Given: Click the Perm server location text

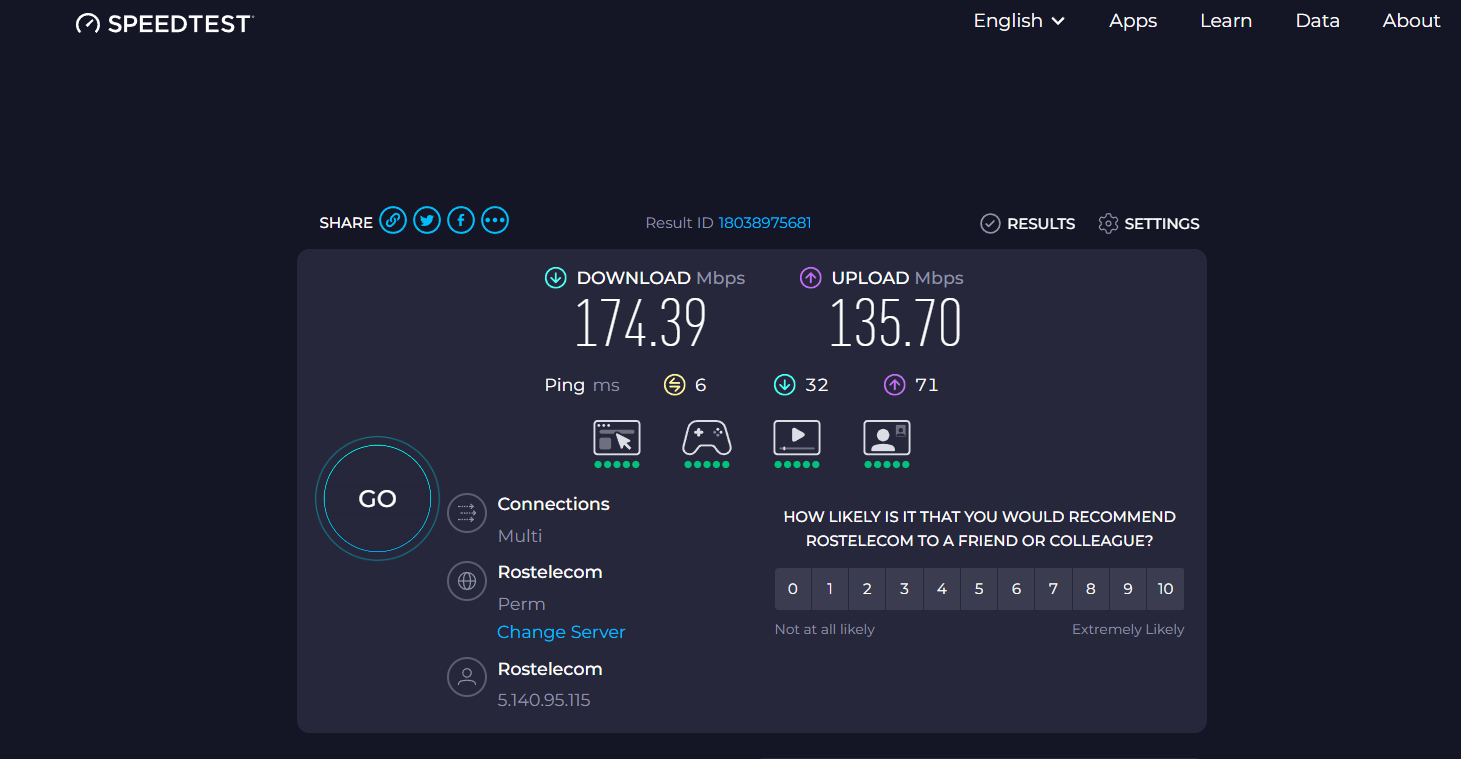Looking at the screenshot, I should pyautogui.click(x=521, y=604).
